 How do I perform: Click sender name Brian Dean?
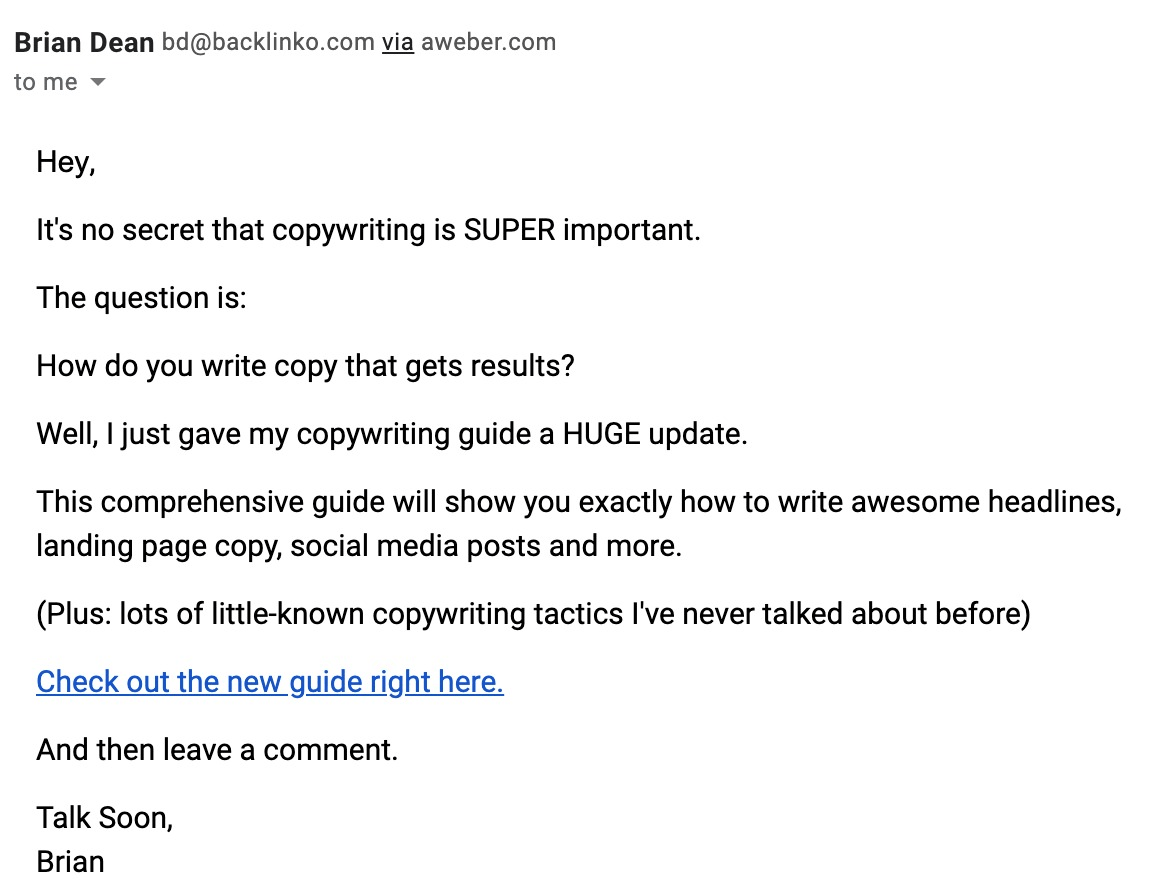click(84, 43)
